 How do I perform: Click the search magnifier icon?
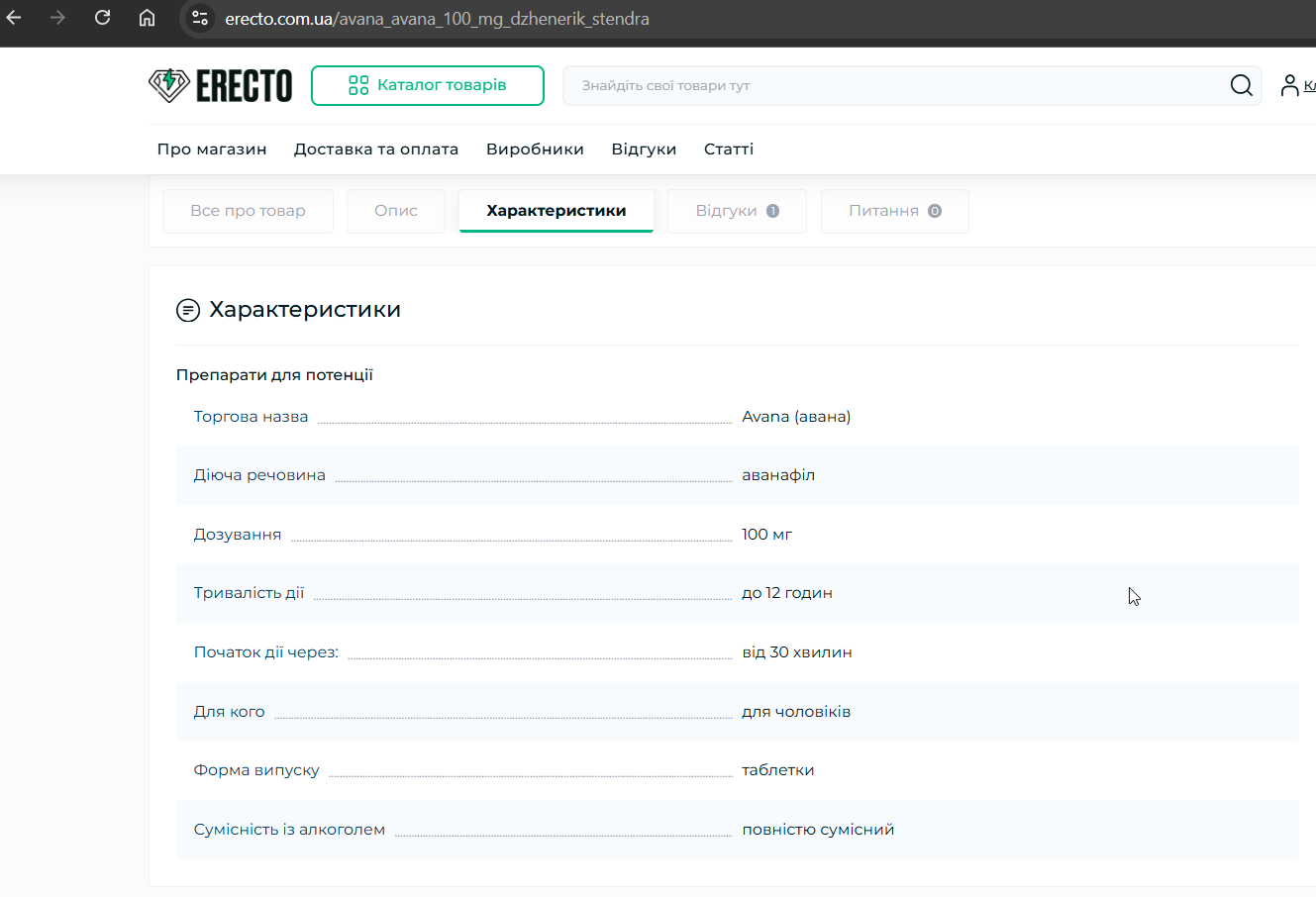tap(1241, 86)
